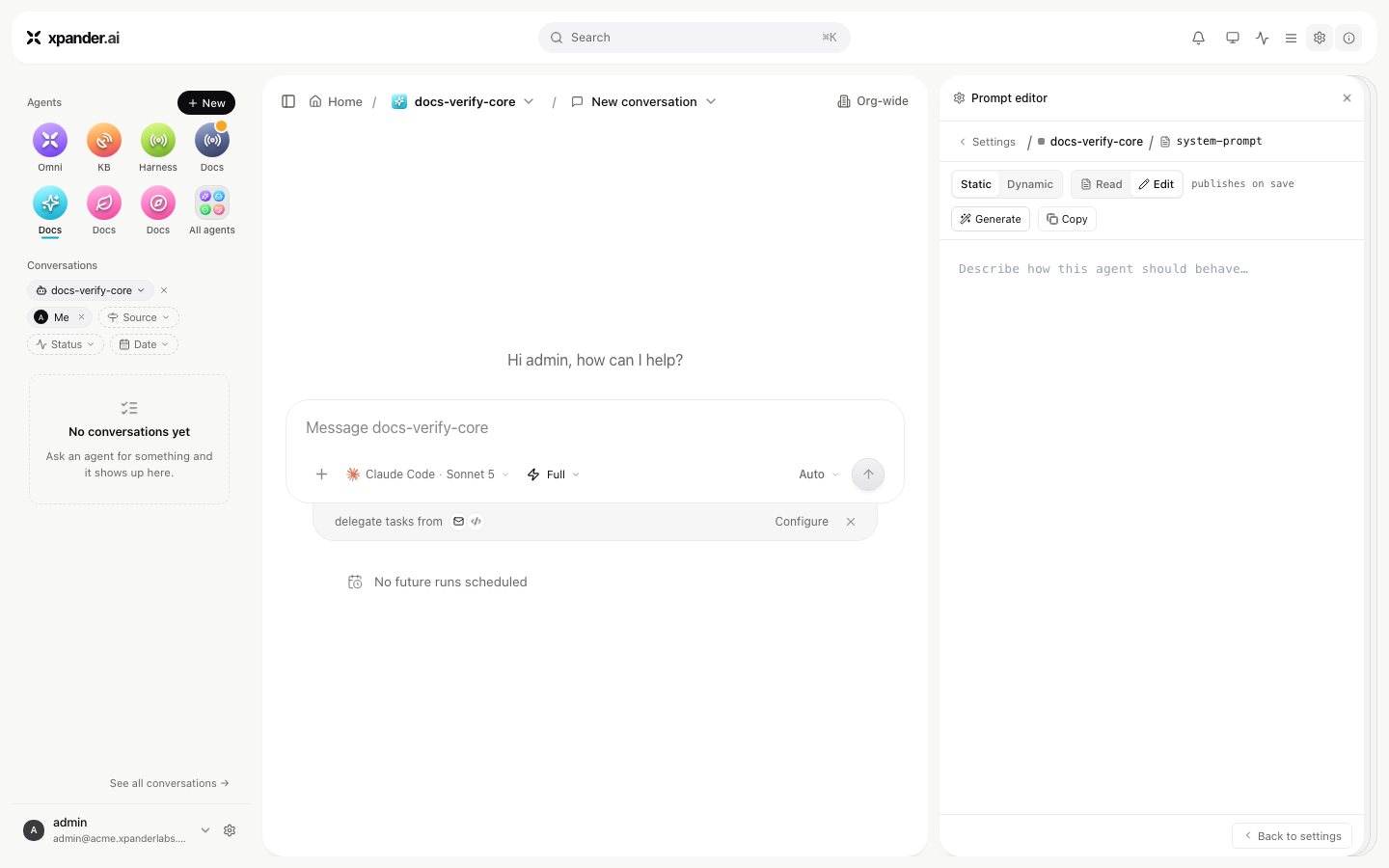The image size is (1389, 868).
Task: Go back to Settings breadcrumb
Action: tap(987, 142)
